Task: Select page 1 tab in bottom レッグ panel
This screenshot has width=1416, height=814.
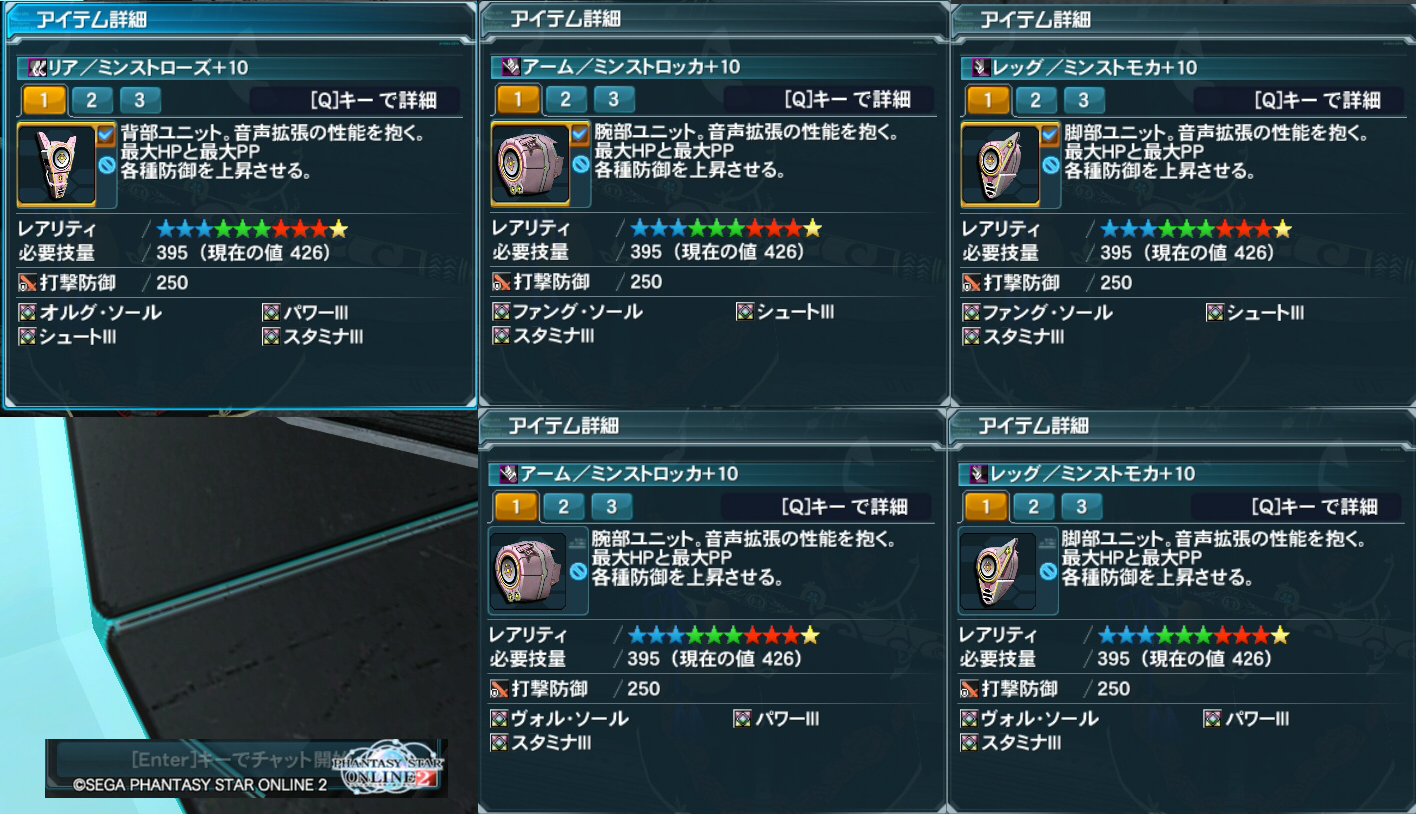Action: [x=985, y=506]
